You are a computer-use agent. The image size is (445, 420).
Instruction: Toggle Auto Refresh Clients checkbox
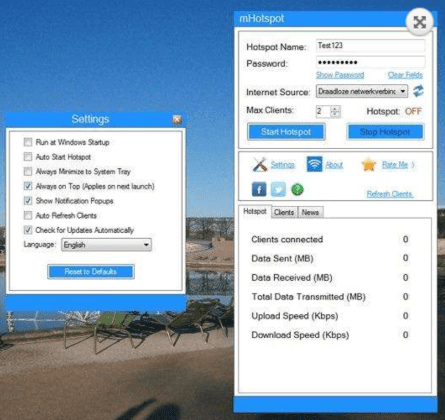(28, 215)
